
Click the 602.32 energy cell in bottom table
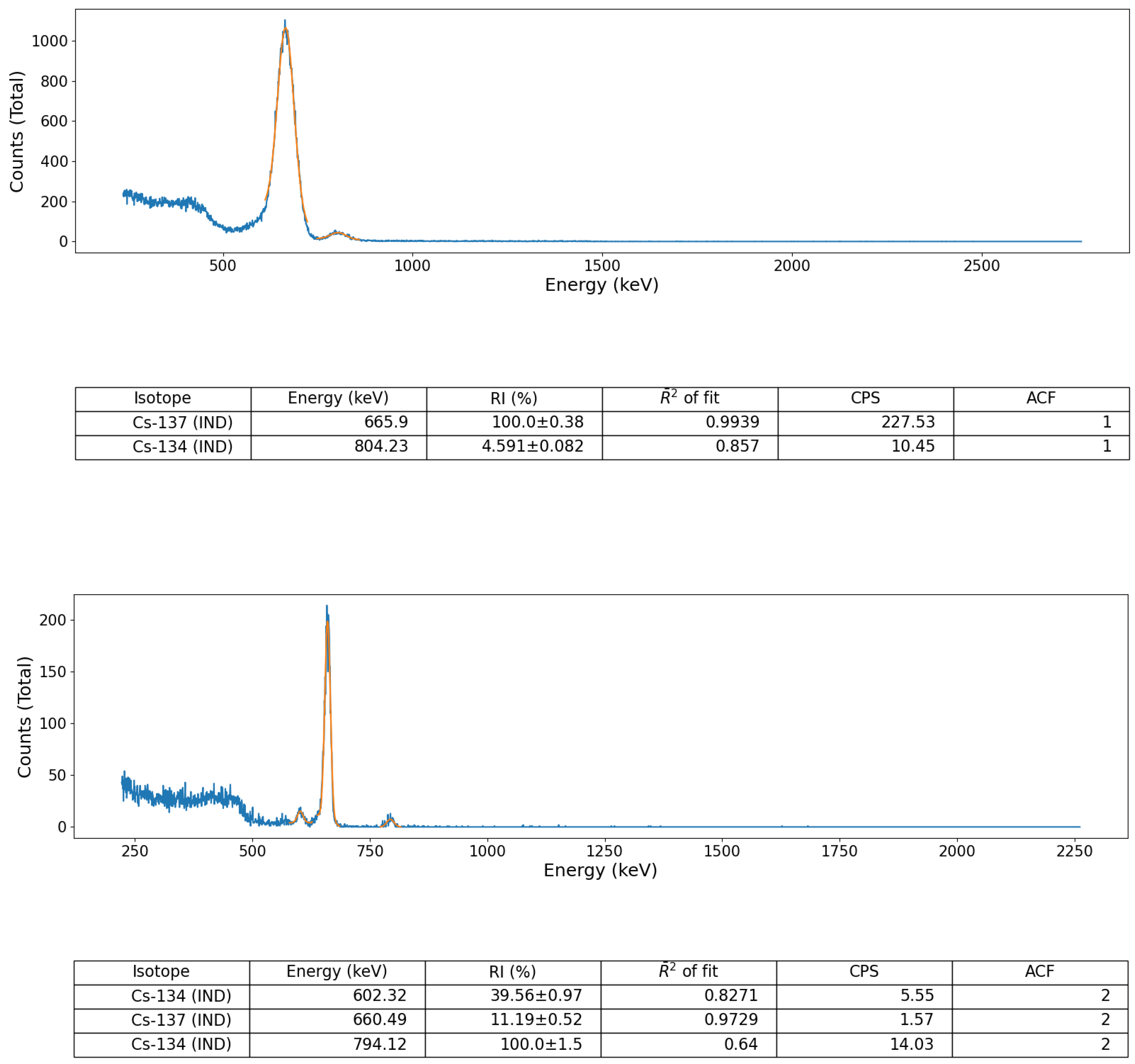tap(379, 995)
